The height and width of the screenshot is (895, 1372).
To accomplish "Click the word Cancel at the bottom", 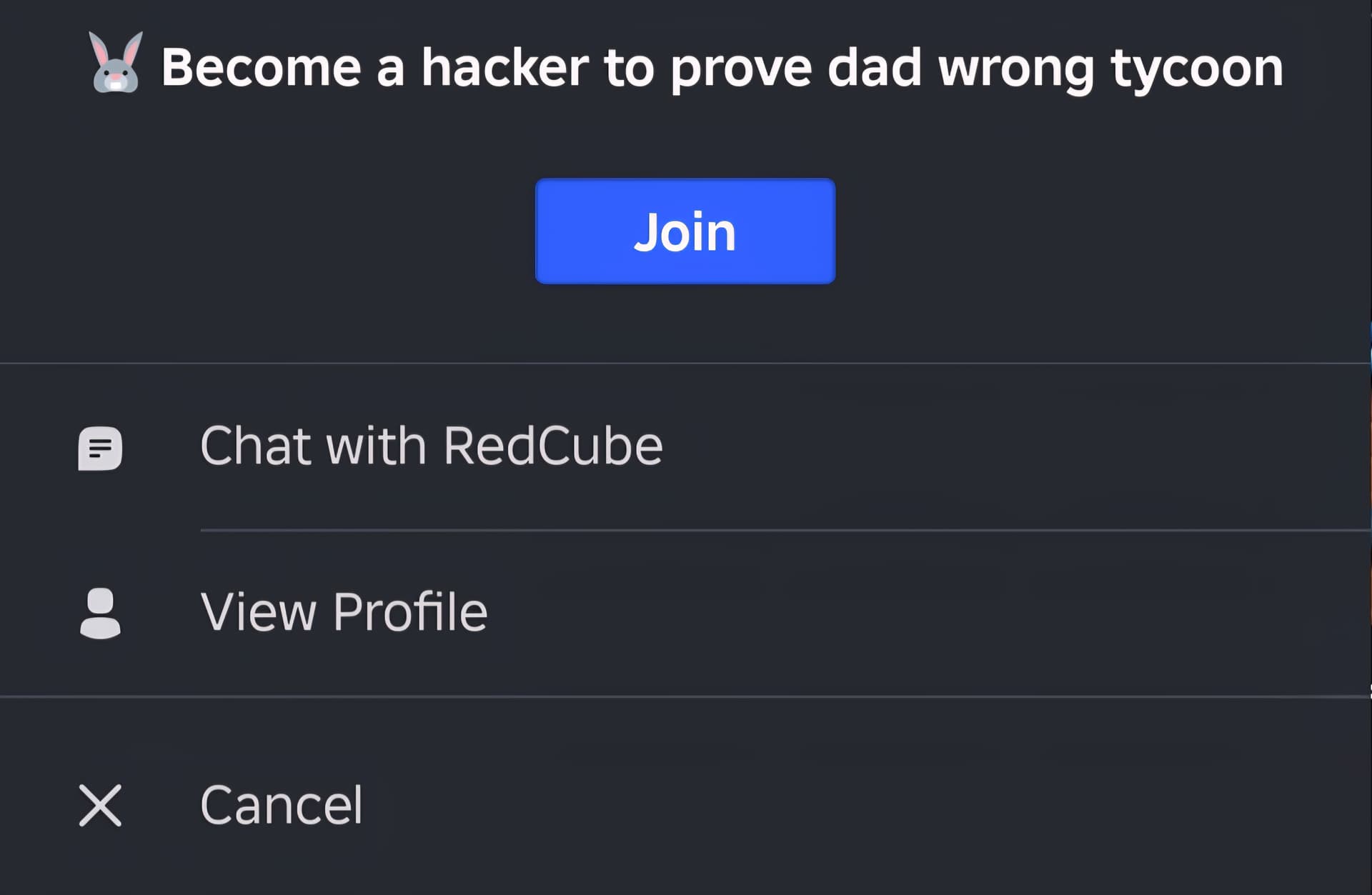I will (x=282, y=806).
